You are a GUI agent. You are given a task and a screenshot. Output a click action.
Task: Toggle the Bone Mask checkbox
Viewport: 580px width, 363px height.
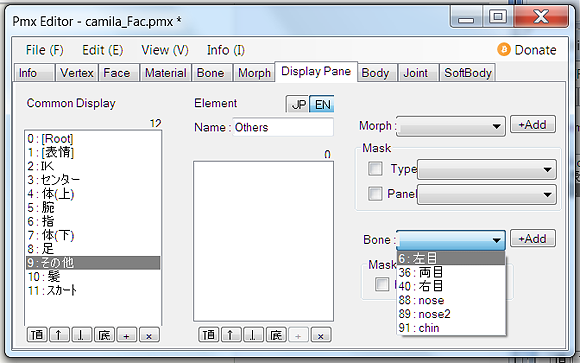tap(382, 284)
